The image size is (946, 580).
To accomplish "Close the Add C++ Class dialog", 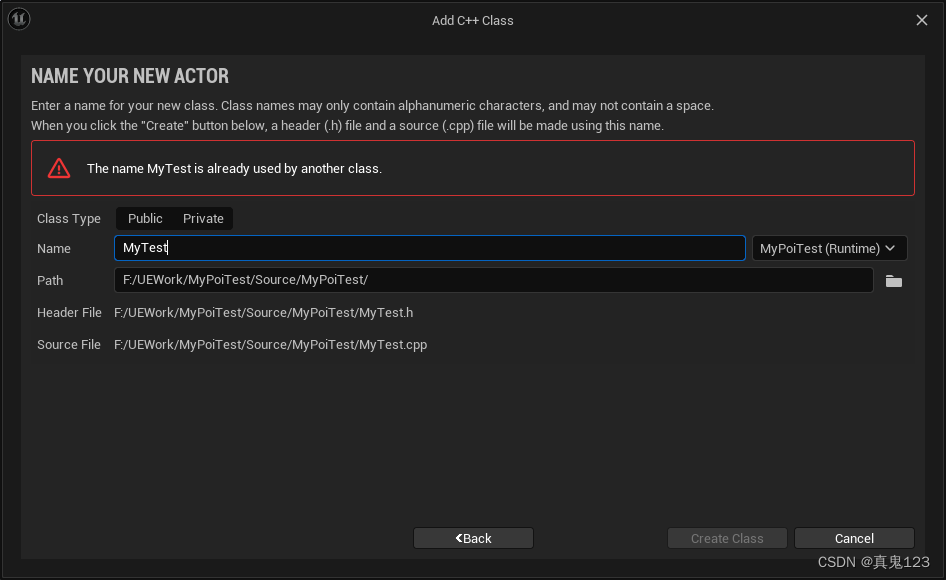I will click(x=922, y=20).
